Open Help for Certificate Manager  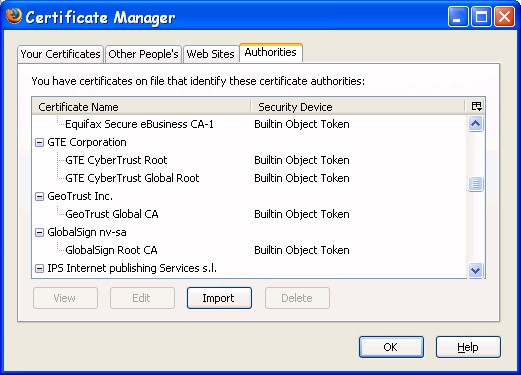pos(468,347)
